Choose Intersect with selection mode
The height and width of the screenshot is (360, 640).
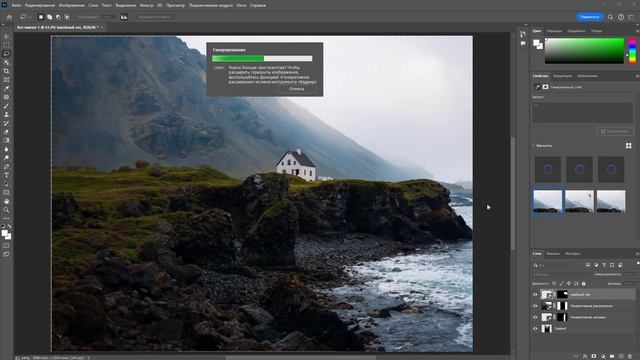[67, 17]
